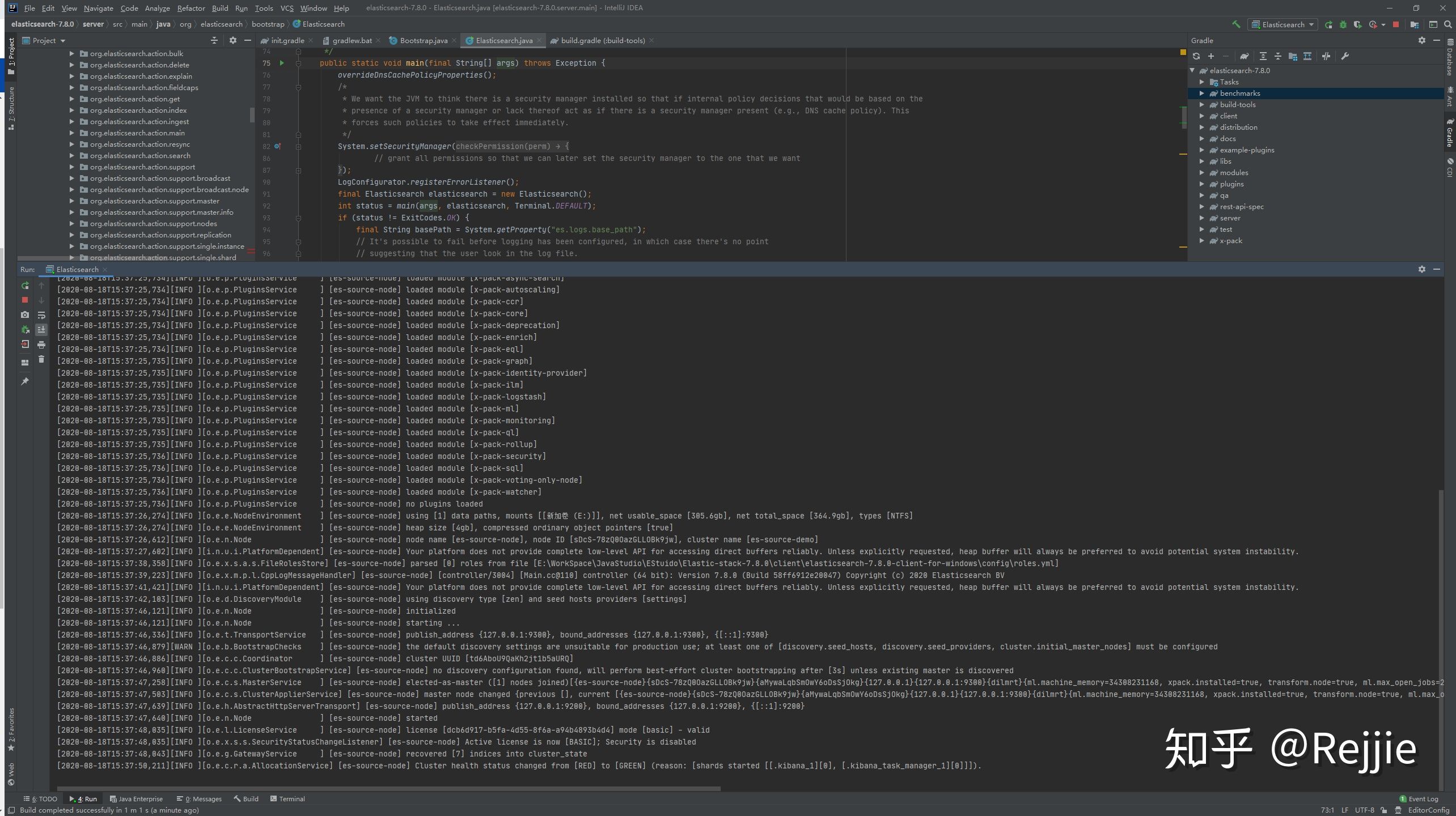
Task: Toggle scroll to end in console
Action: tap(41, 329)
